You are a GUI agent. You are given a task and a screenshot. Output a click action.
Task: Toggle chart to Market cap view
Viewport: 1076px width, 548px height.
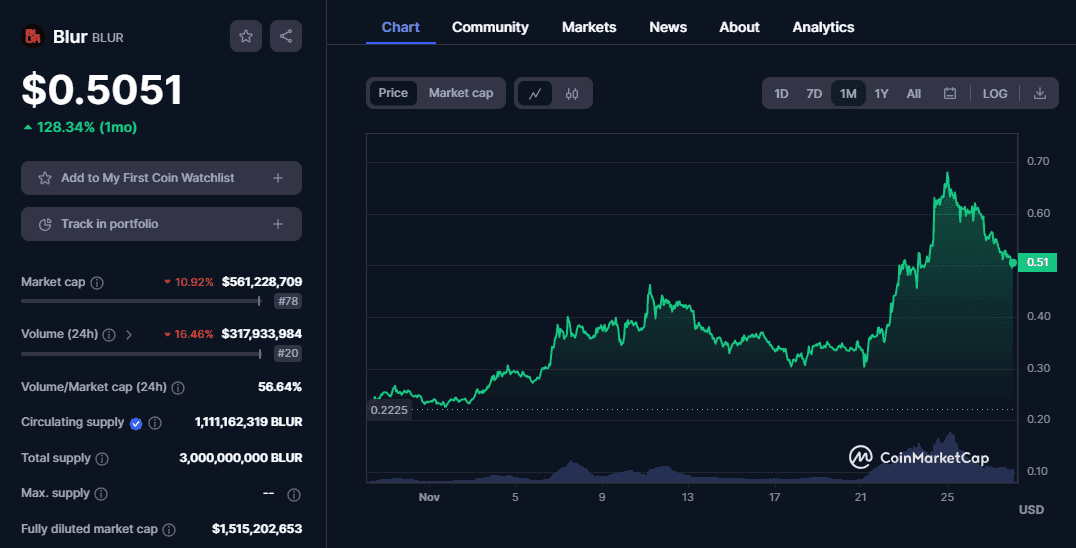point(461,93)
